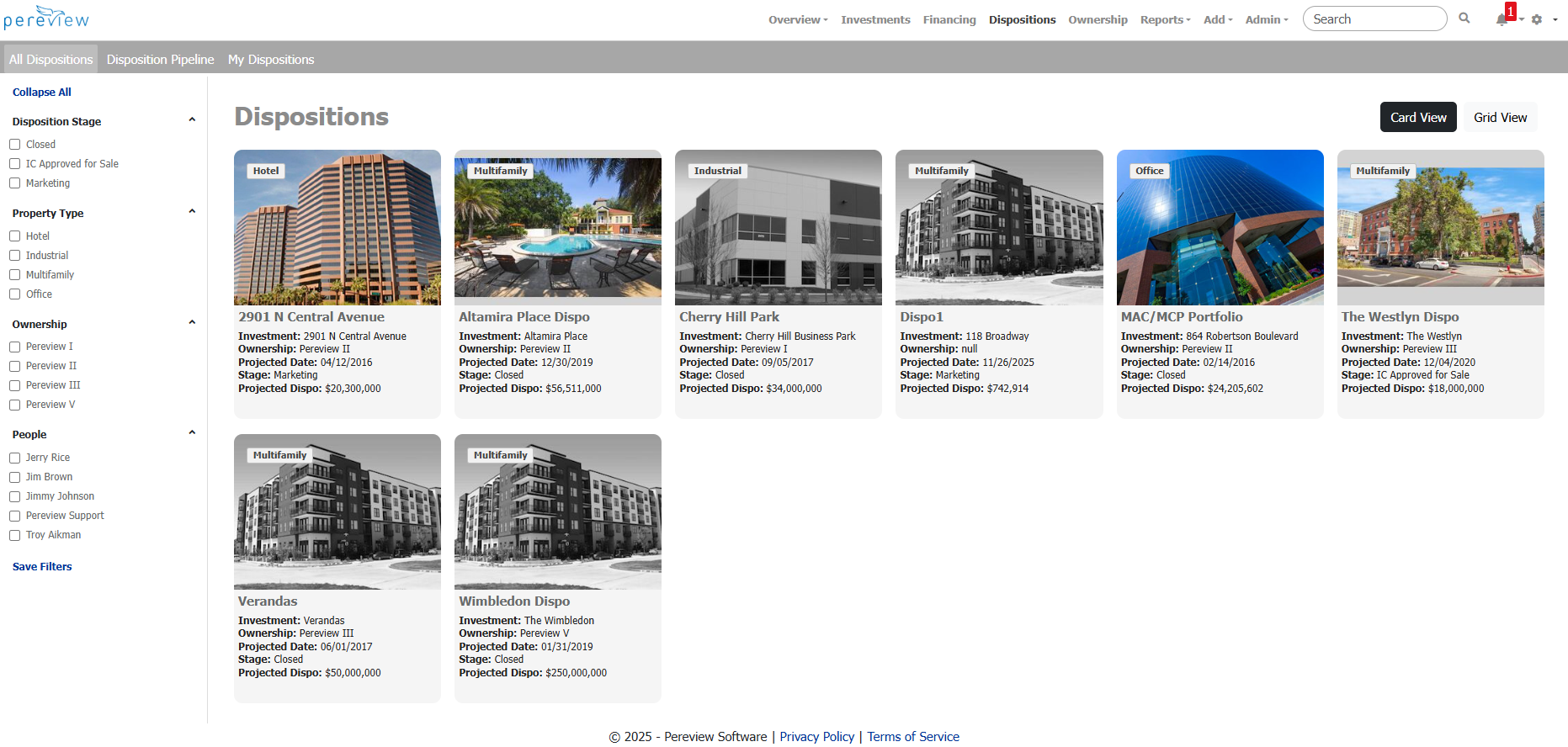Go to the Investments menu item
The image size is (1568, 747).
click(x=875, y=19)
